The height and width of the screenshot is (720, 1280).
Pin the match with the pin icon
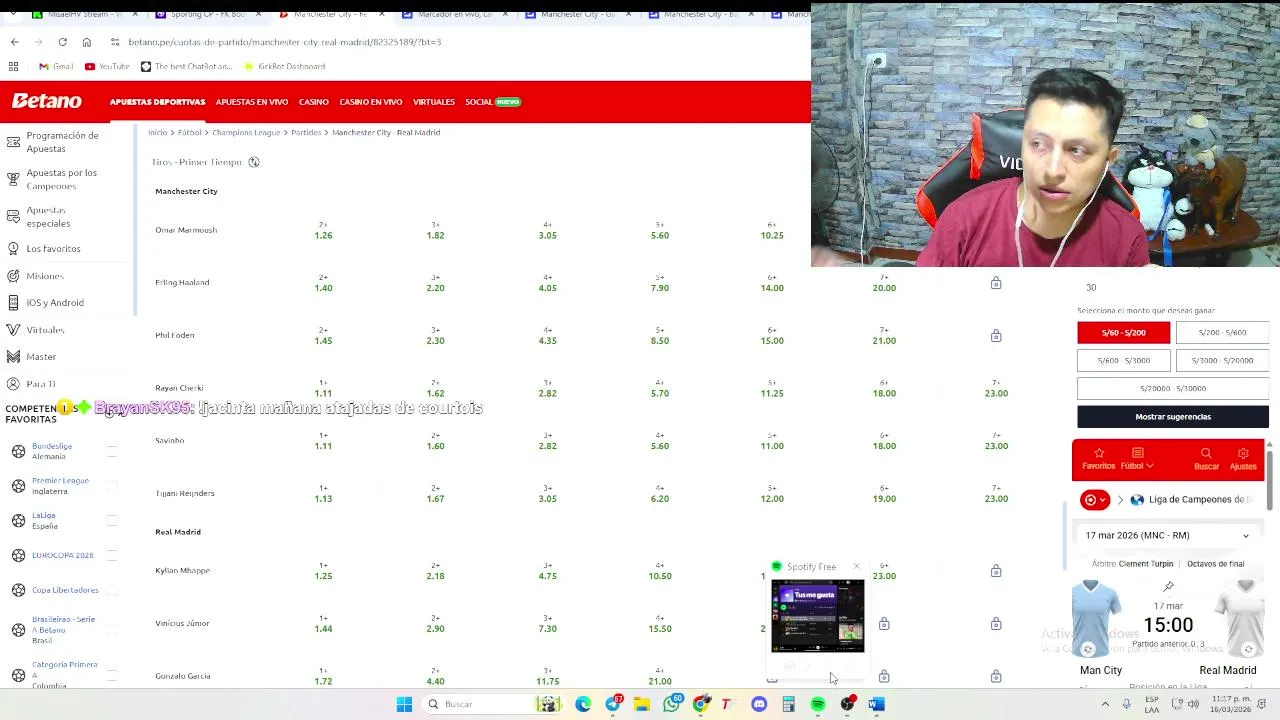(1168, 587)
